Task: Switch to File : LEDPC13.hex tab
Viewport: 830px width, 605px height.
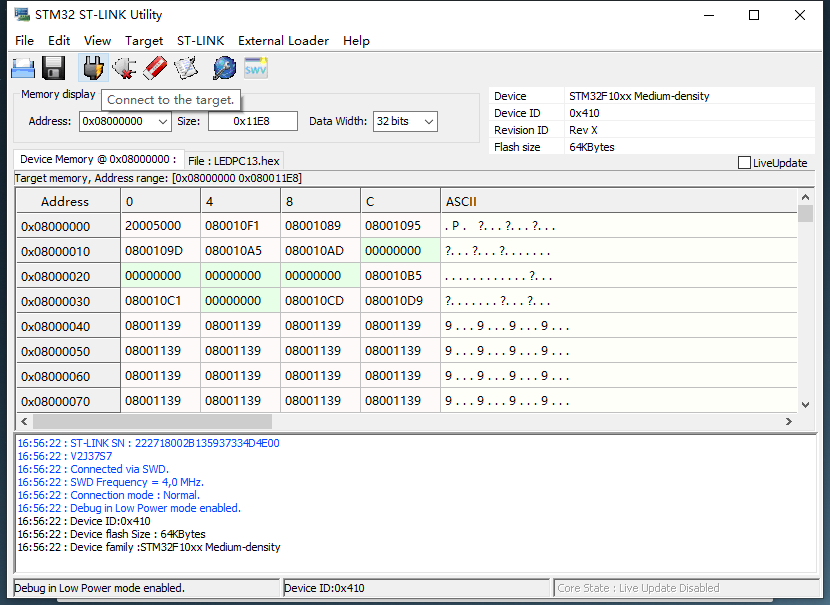Action: coord(234,161)
